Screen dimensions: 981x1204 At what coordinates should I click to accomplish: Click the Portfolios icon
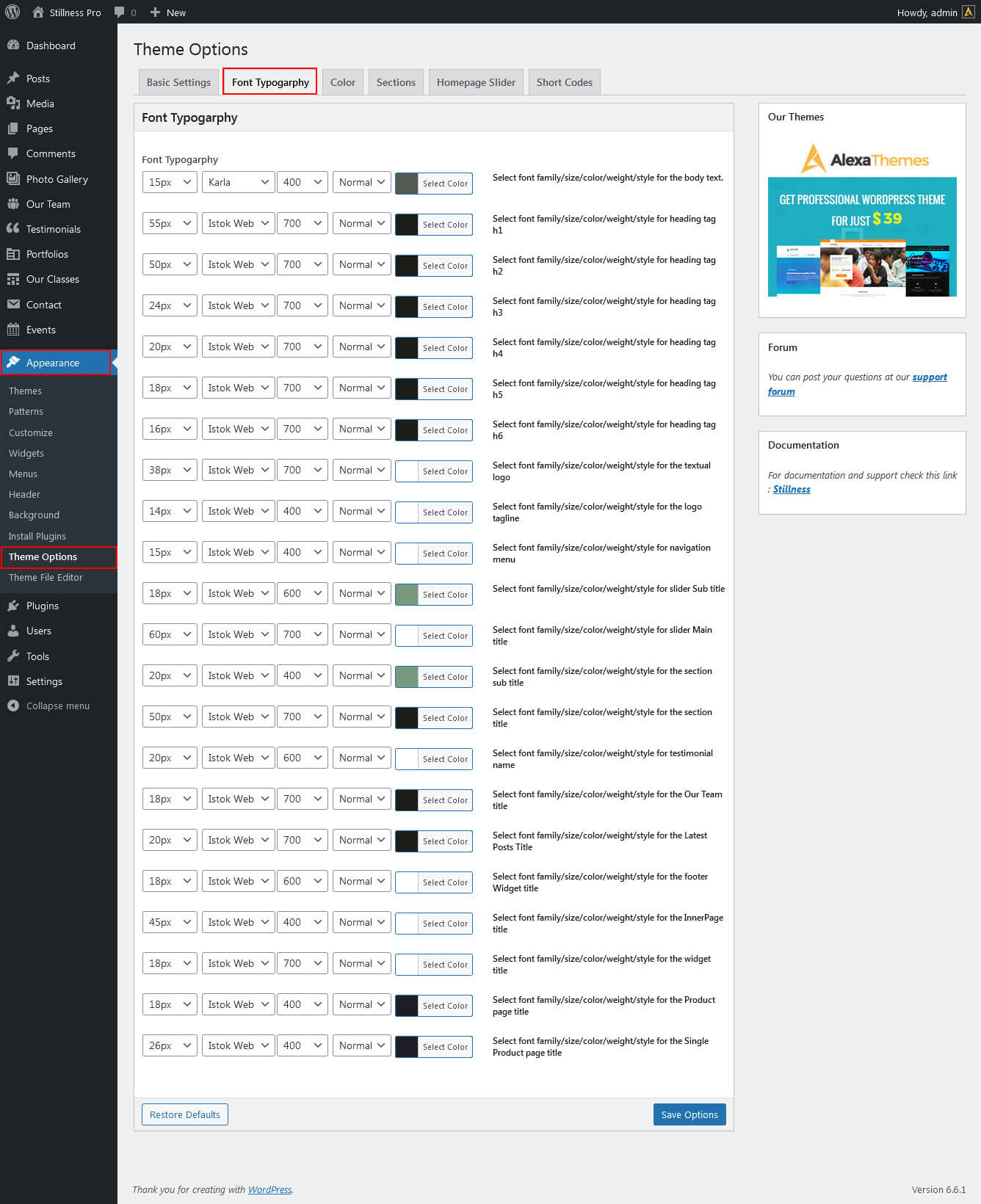tap(13, 253)
